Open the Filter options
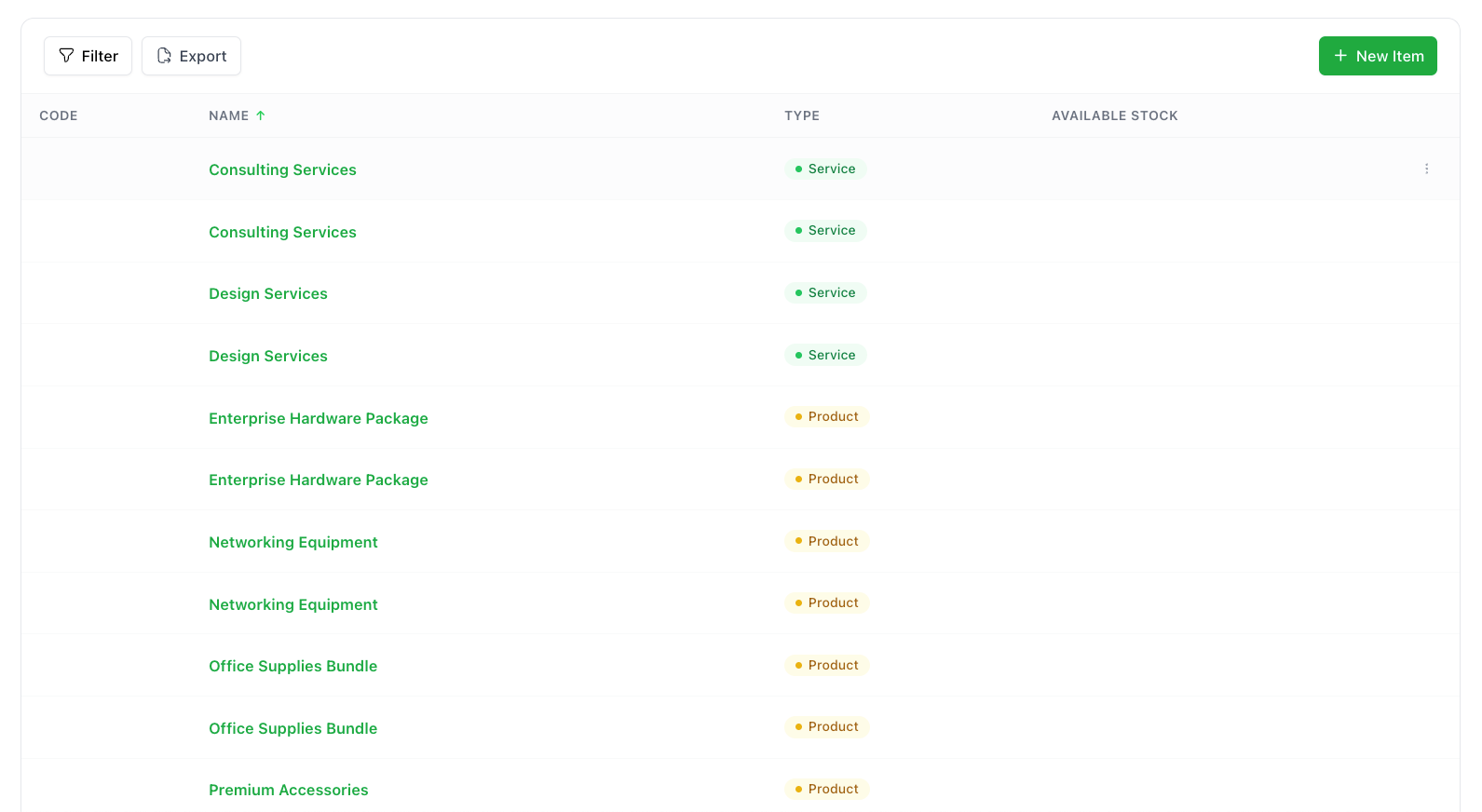1482x812 pixels. click(88, 56)
